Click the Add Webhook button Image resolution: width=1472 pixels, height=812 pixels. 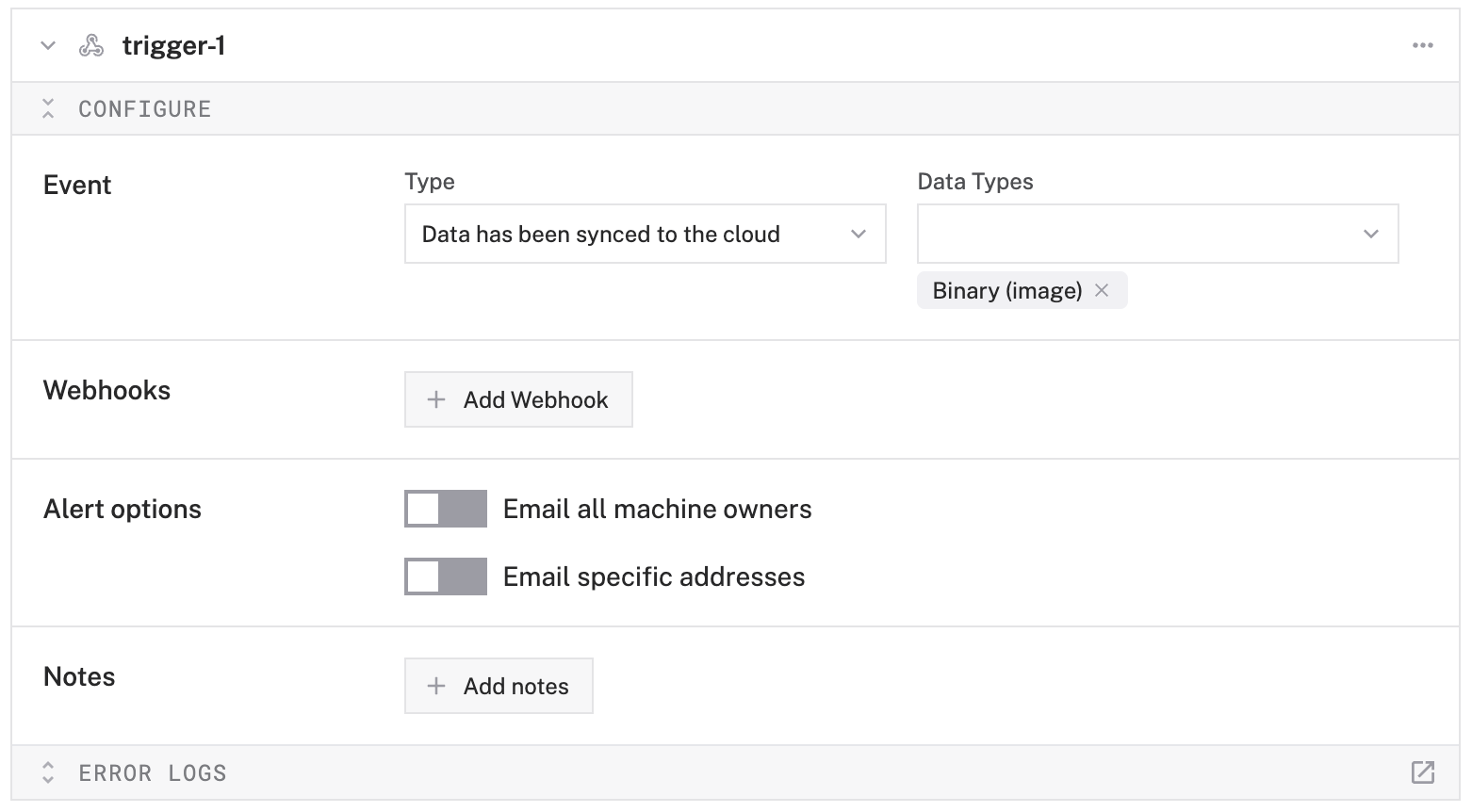tap(518, 399)
